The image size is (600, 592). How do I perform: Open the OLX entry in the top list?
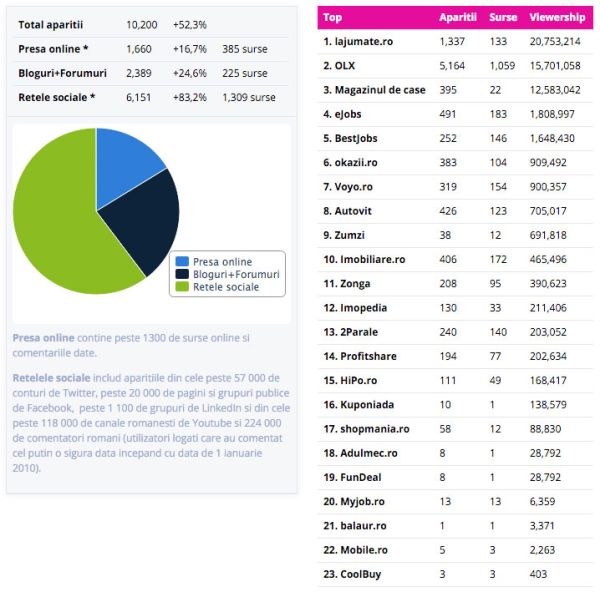click(343, 65)
